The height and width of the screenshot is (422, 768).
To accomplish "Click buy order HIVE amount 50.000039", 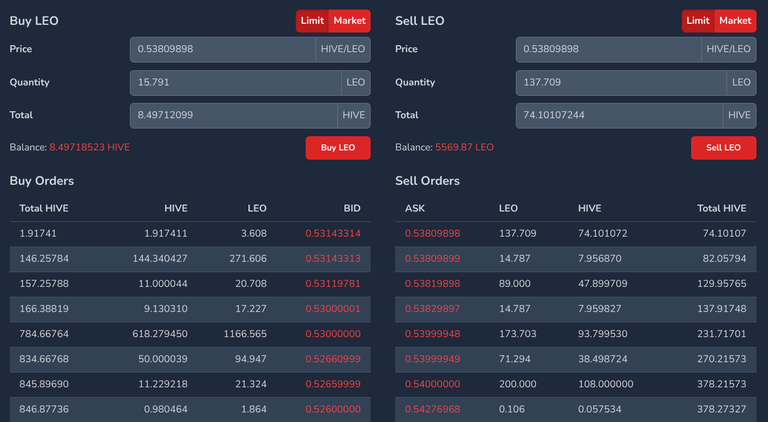I will tap(163, 359).
